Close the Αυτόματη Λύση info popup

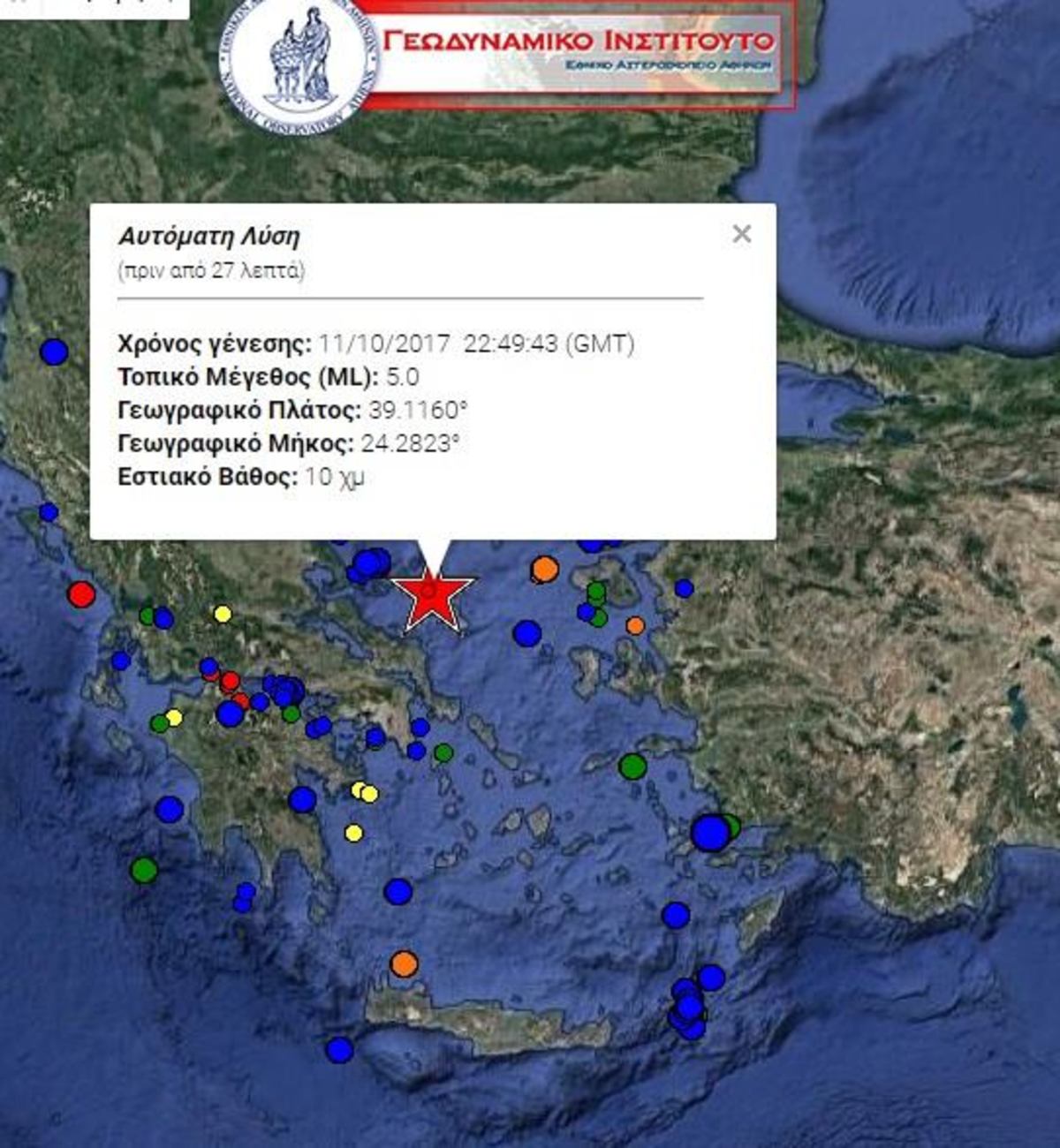point(741,234)
